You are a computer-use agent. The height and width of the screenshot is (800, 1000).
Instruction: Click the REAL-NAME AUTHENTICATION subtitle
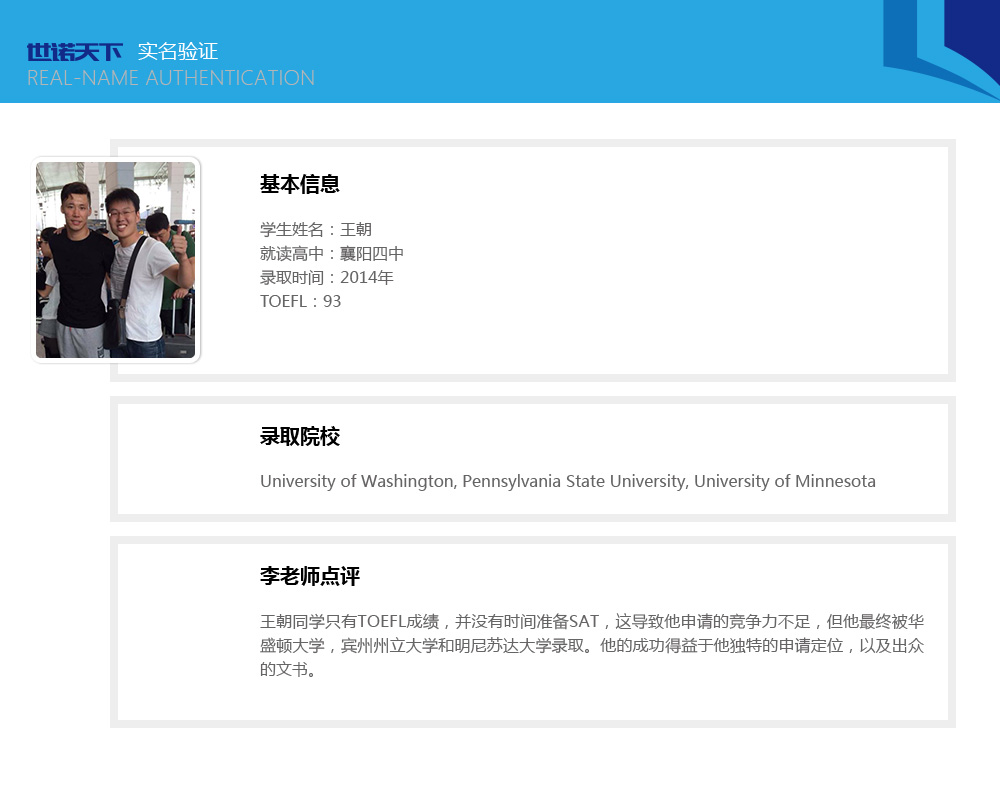point(170,78)
